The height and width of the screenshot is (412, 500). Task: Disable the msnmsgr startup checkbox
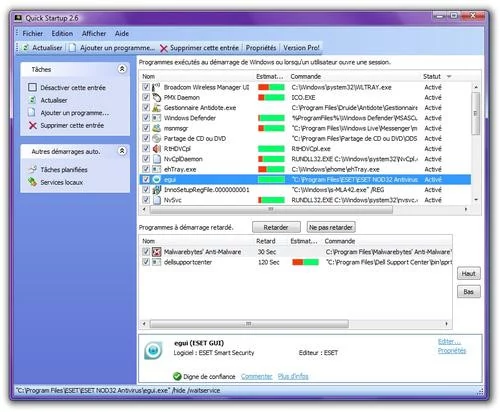tap(146, 128)
